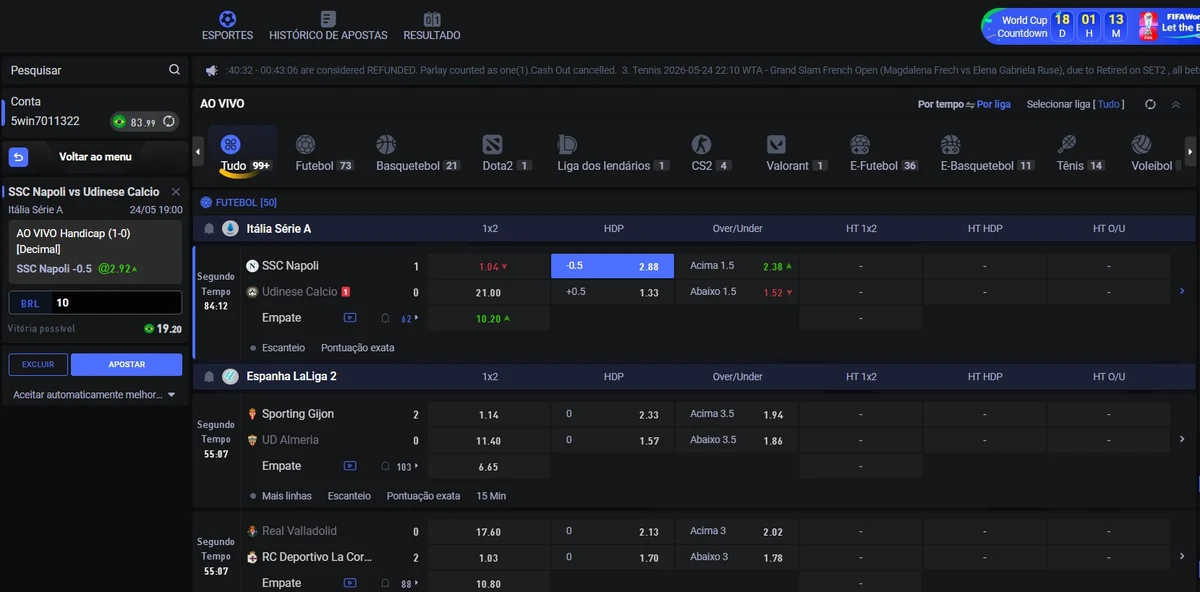Image resolution: width=1200 pixels, height=592 pixels.
Task: Select the Tênis filter
Action: [1080, 153]
